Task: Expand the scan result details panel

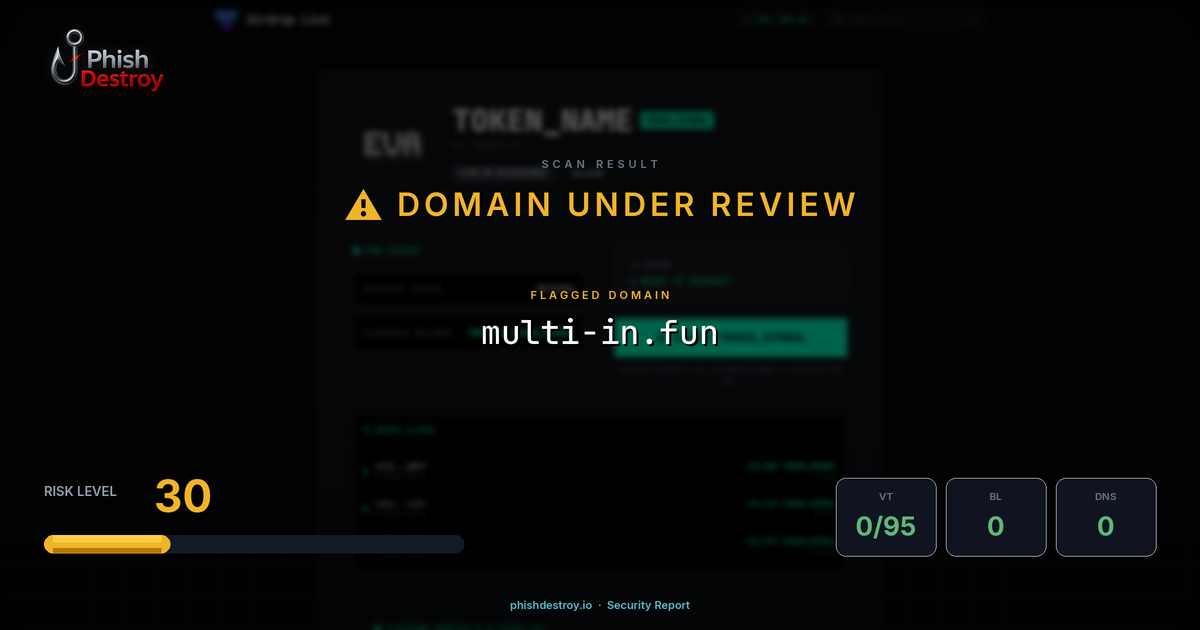Action: [600, 164]
